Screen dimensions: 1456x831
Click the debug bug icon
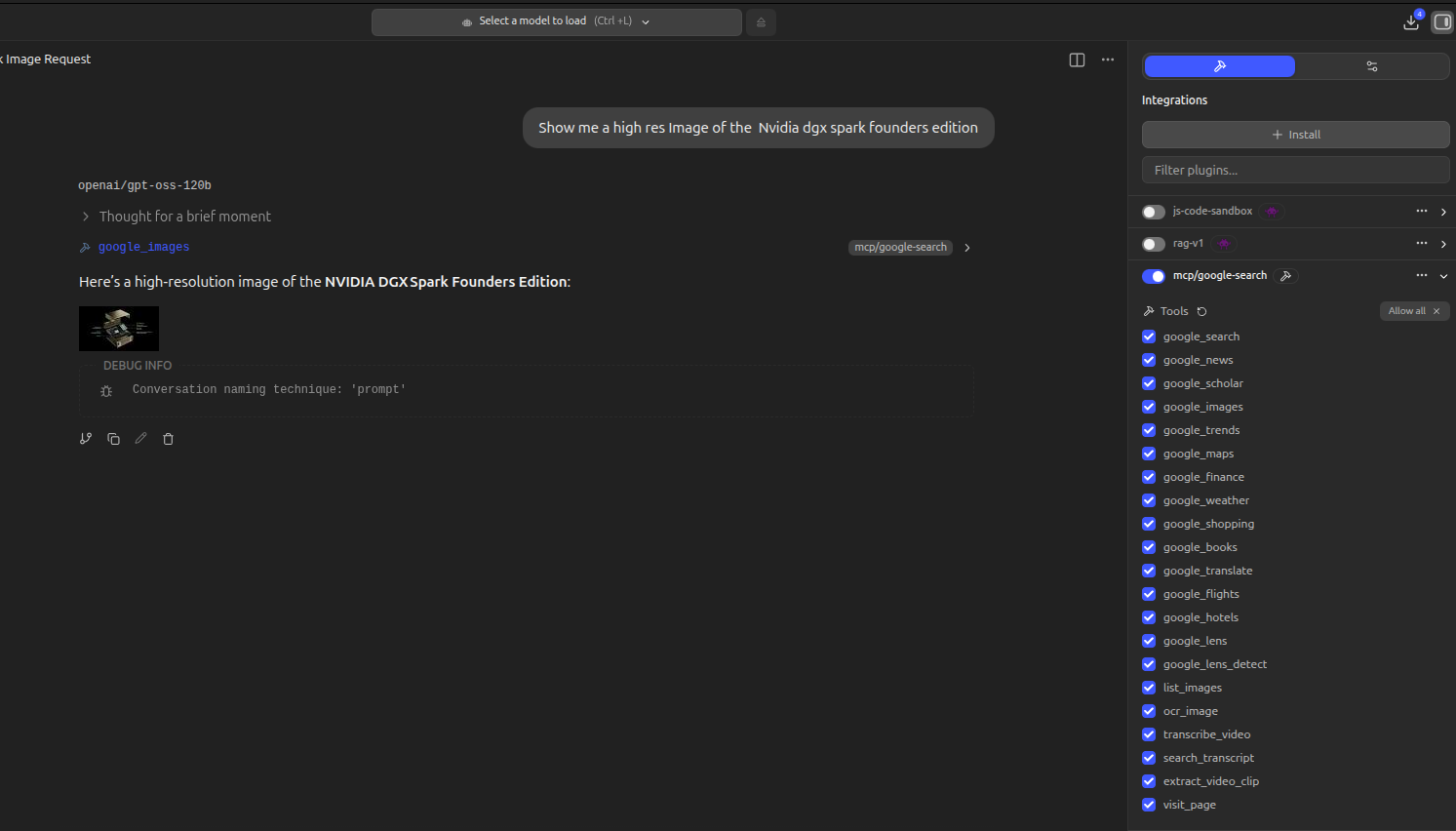coord(106,391)
